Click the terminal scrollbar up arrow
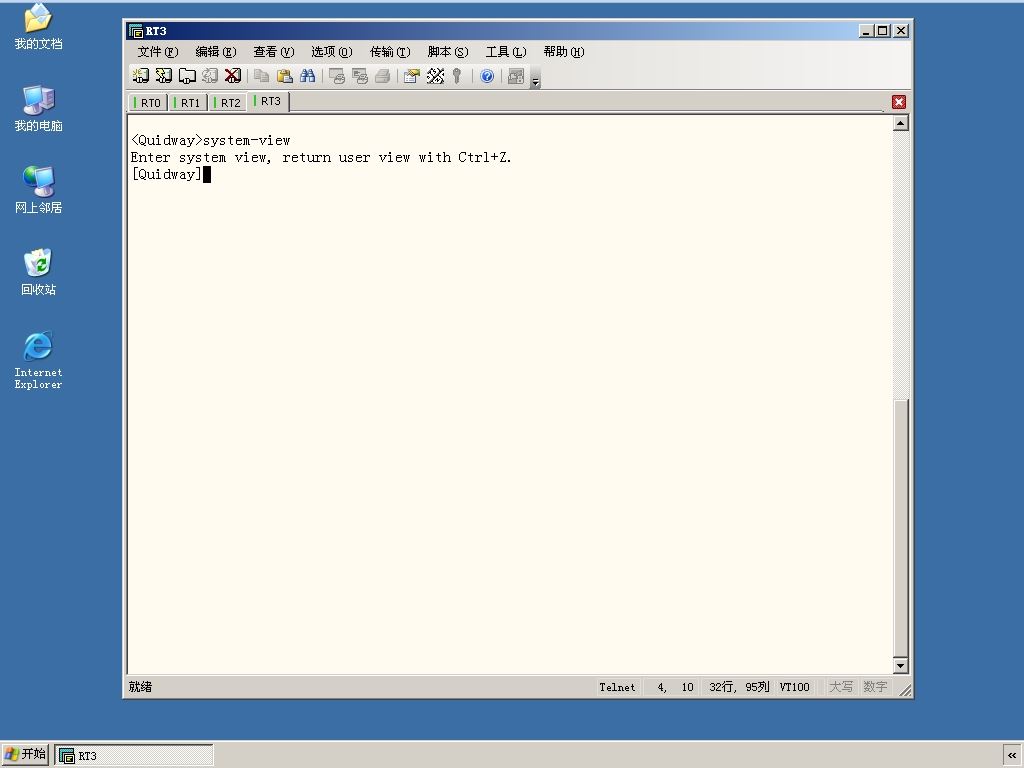 pyautogui.click(x=901, y=123)
